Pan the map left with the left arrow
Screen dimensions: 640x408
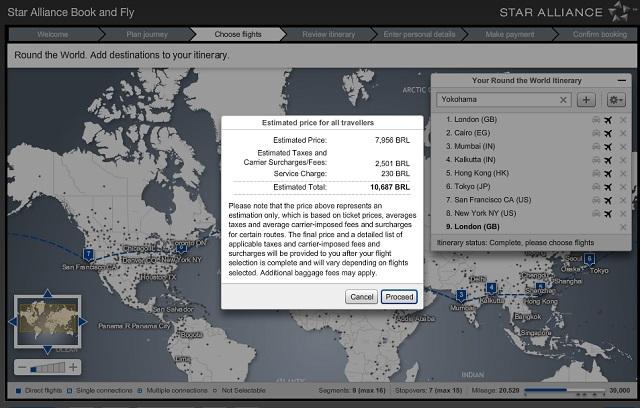click(12, 322)
